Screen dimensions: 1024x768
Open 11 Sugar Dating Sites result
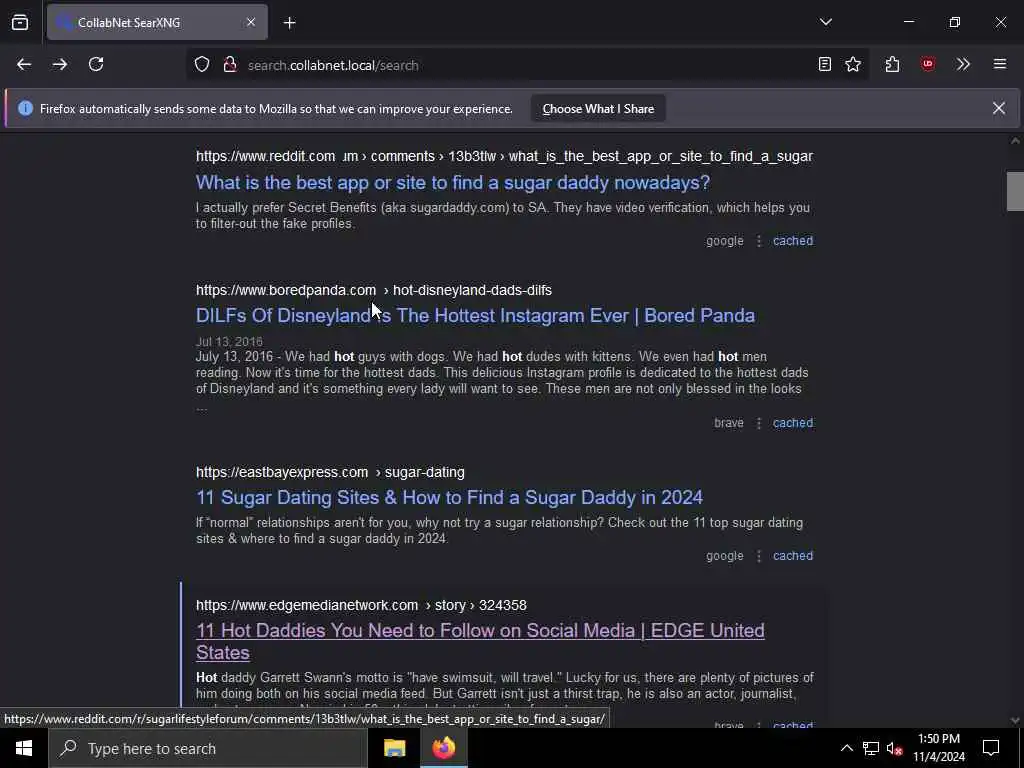449,498
